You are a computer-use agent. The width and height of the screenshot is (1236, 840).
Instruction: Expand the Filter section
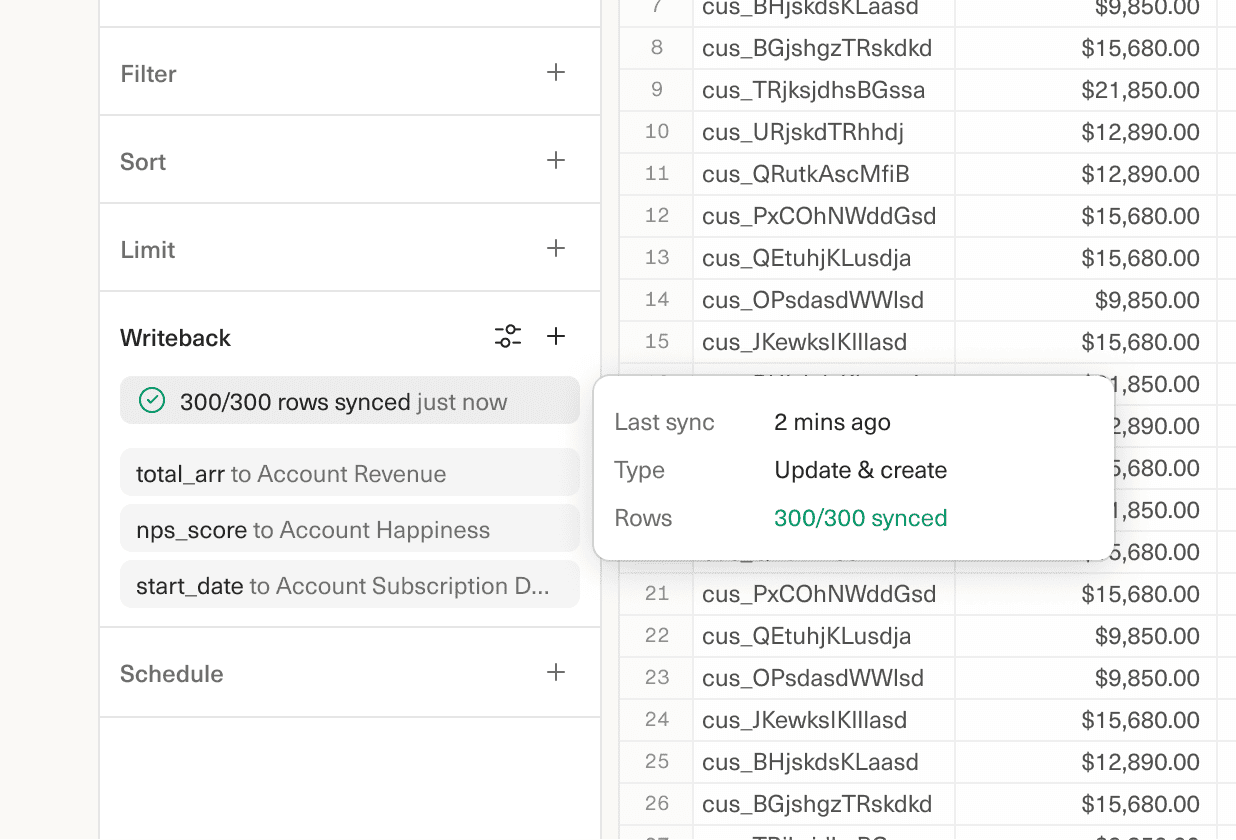pyautogui.click(x=148, y=73)
